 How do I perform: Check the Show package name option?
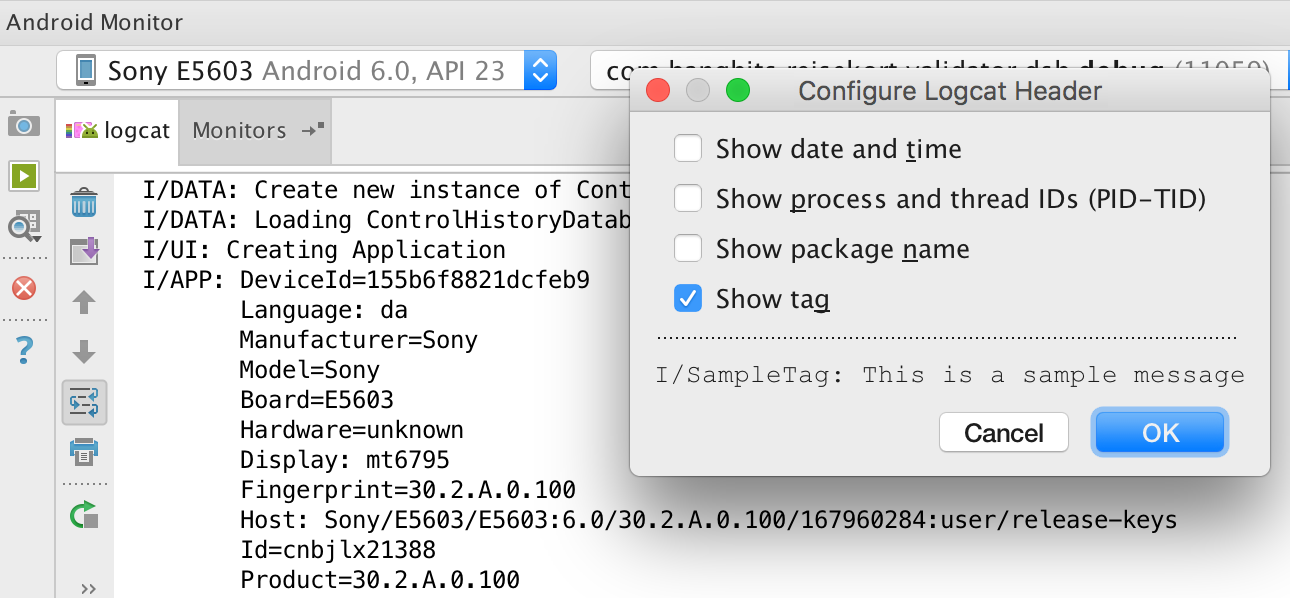click(688, 248)
